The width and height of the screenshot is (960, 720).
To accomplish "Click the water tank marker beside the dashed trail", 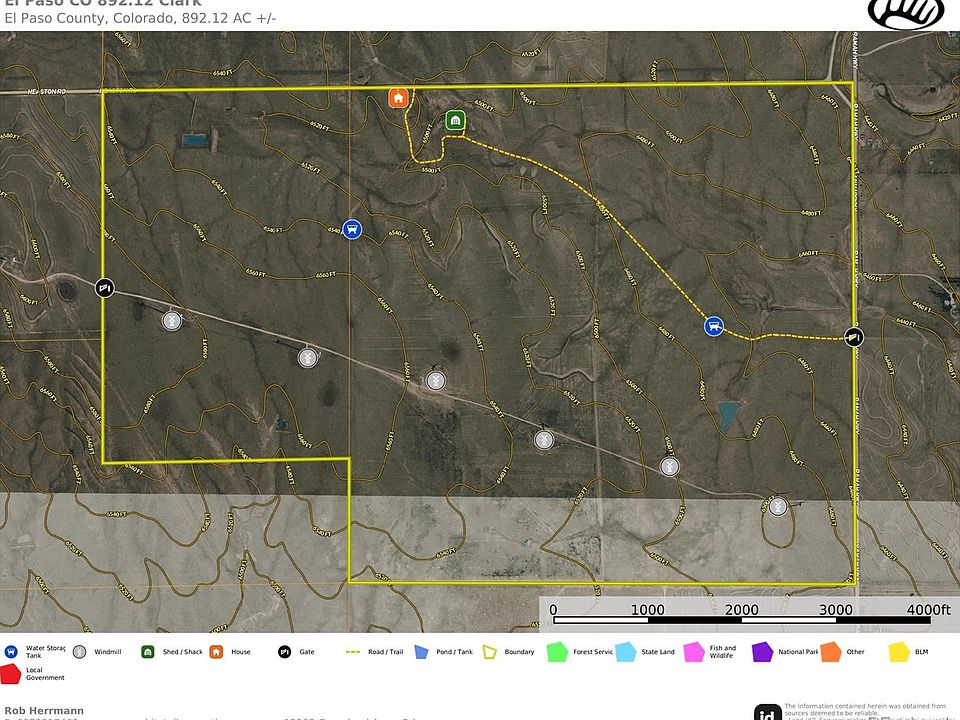I will (x=713, y=326).
